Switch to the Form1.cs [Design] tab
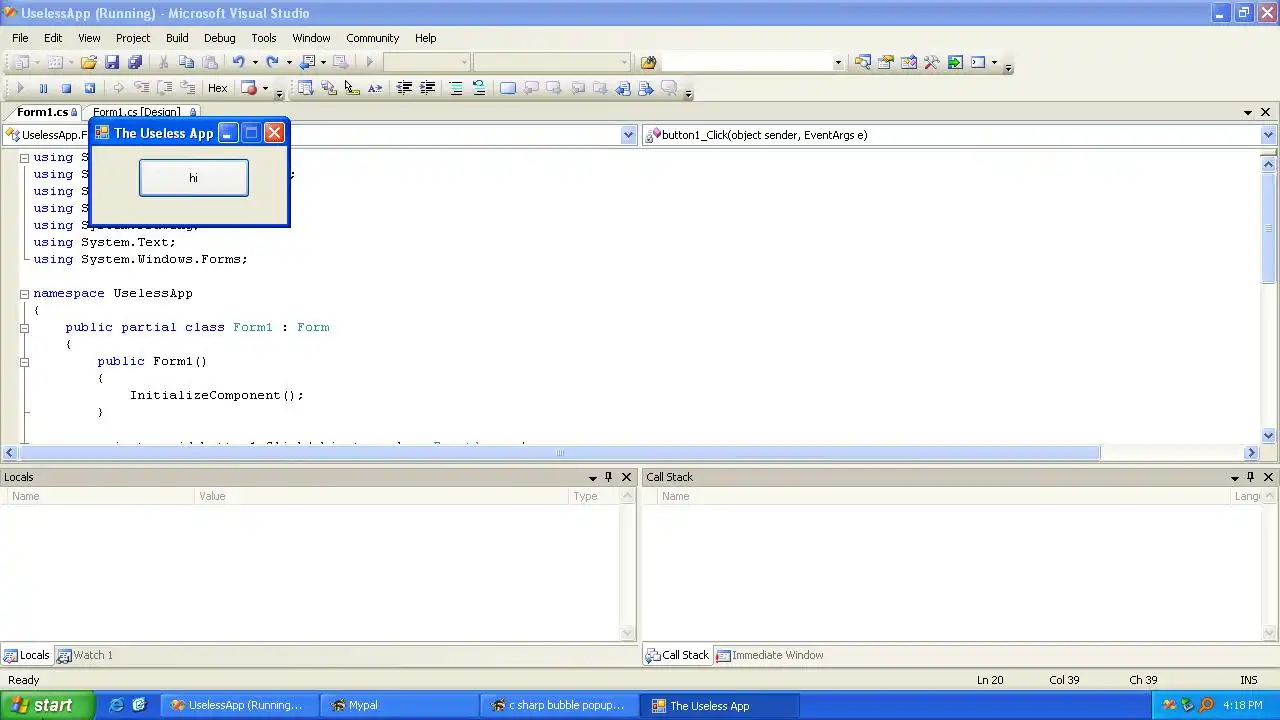This screenshot has width=1280, height=720. 142,112
